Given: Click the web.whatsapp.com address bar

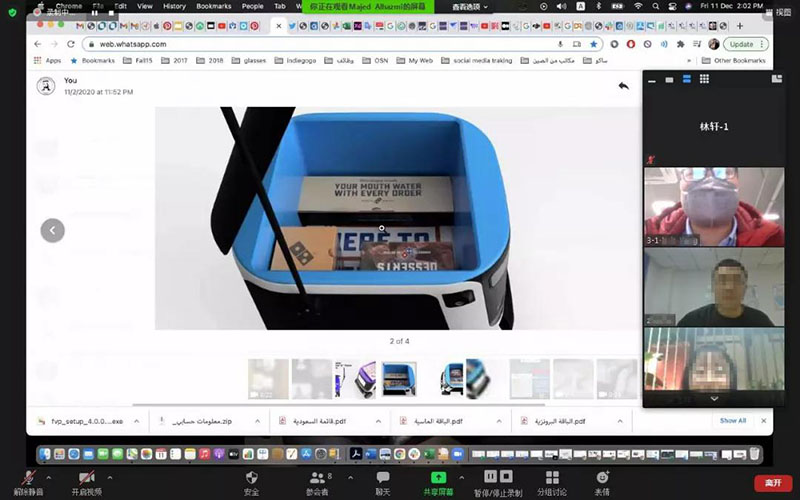Looking at the screenshot, I should point(342,44).
